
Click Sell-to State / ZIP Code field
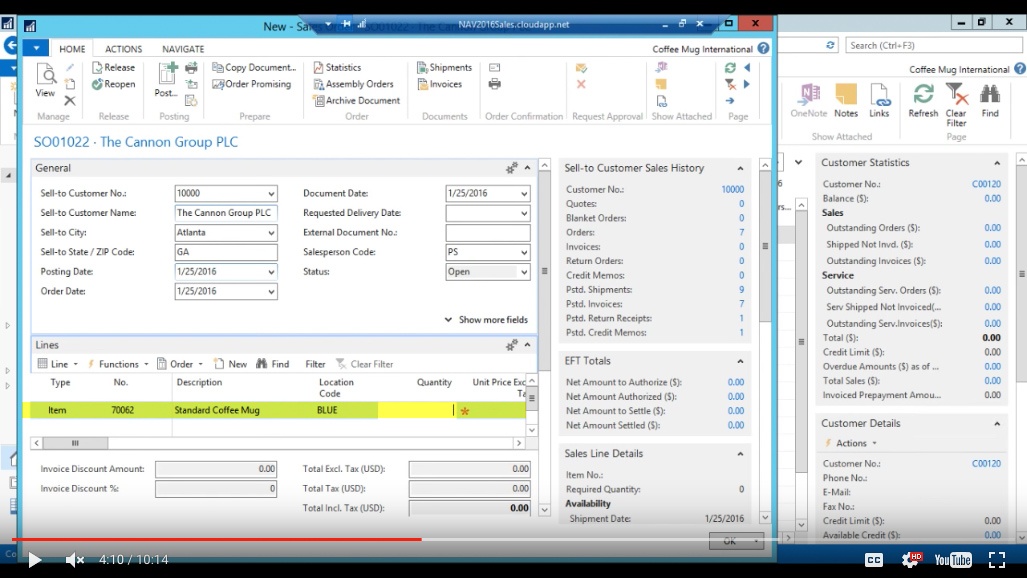[226, 252]
